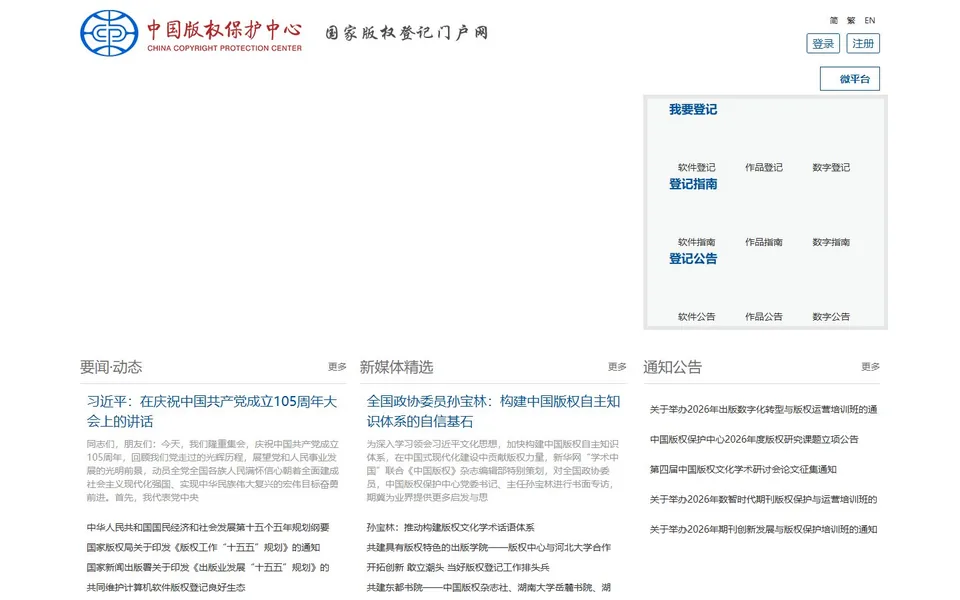Open 中华人民共和国国民经济和社会发展第十五个五年规划纲要

(x=208, y=527)
